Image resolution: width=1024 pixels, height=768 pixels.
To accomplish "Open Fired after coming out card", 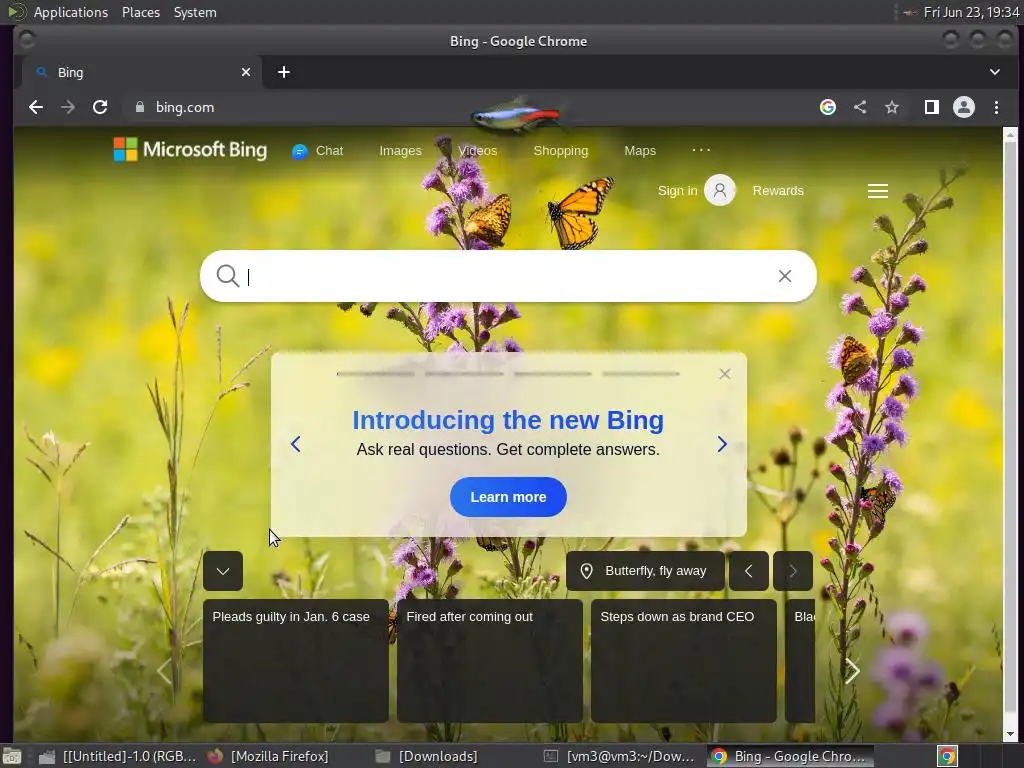I will coord(490,660).
